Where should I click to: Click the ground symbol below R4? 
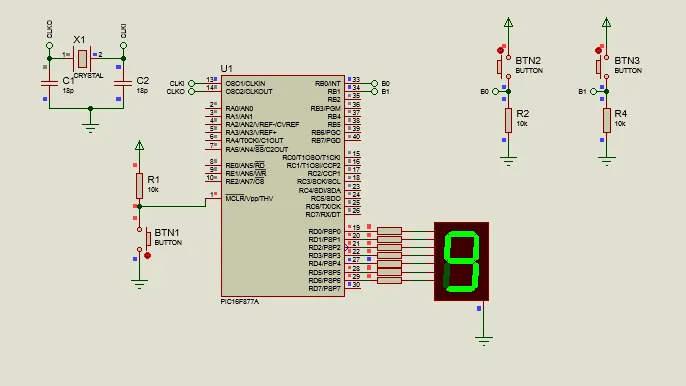tap(606, 161)
